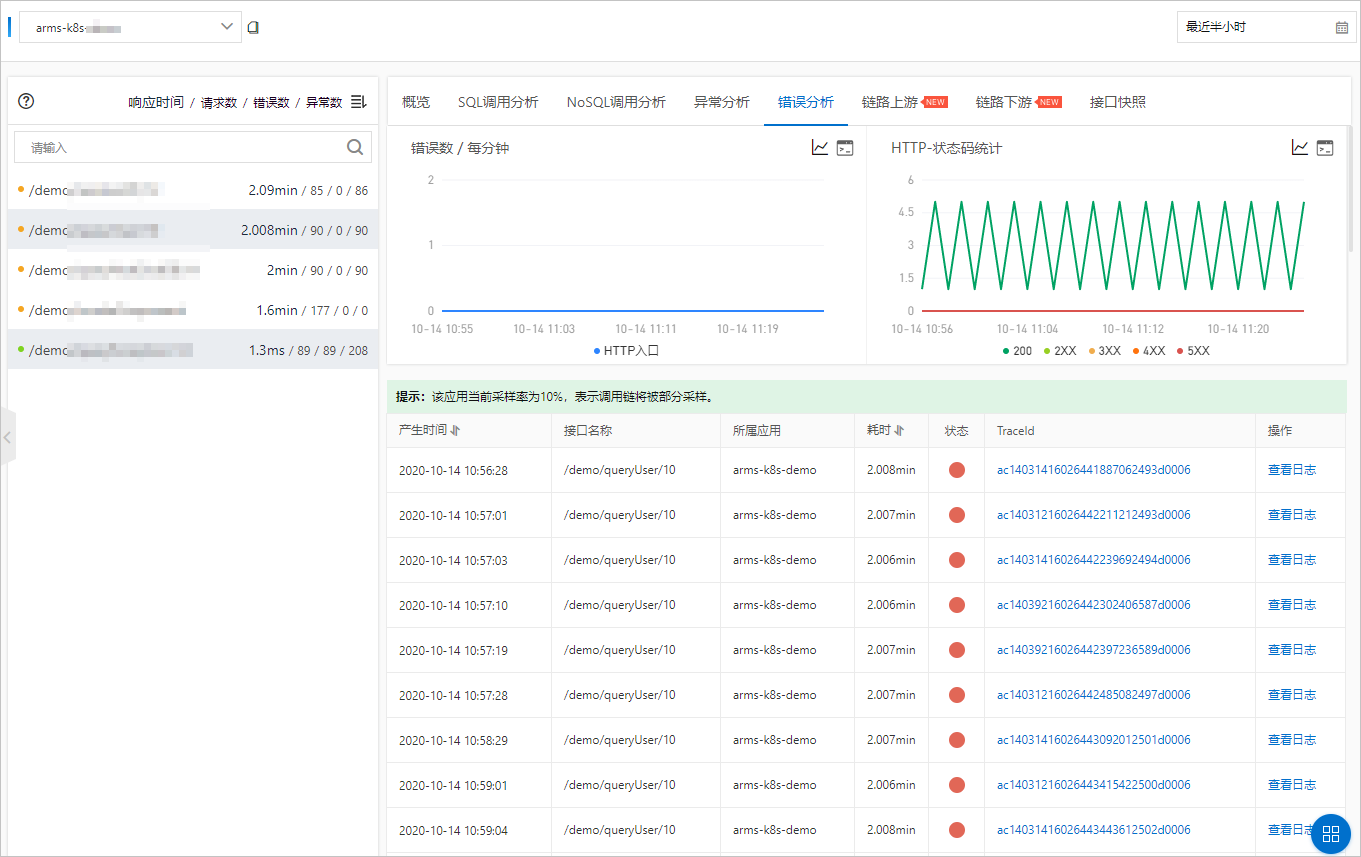Click the 2.008min duration in first table row
Viewport: 1361px width, 857px height.
pyautogui.click(x=891, y=470)
